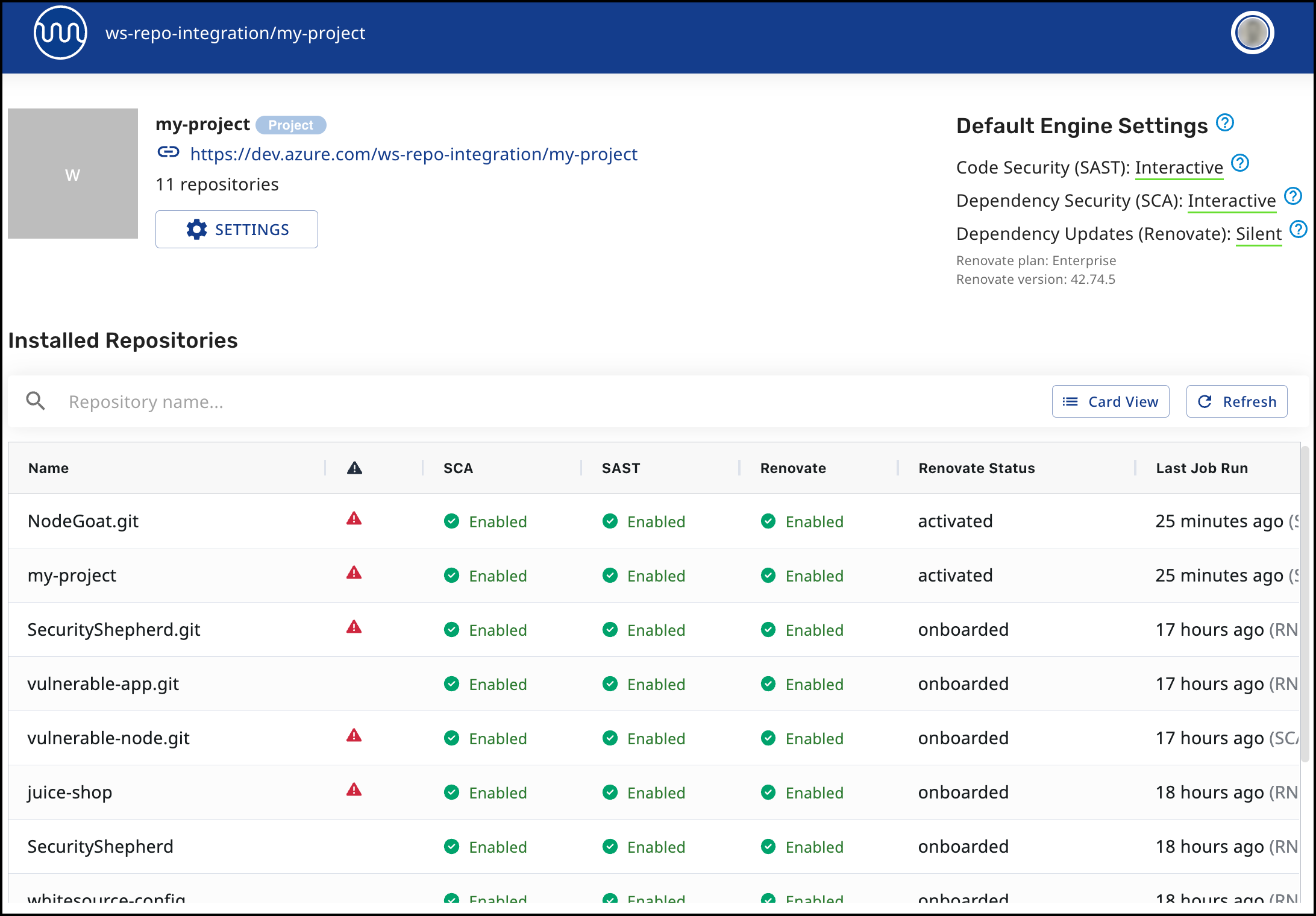
Task: Switch to Card View
Action: point(1110,402)
